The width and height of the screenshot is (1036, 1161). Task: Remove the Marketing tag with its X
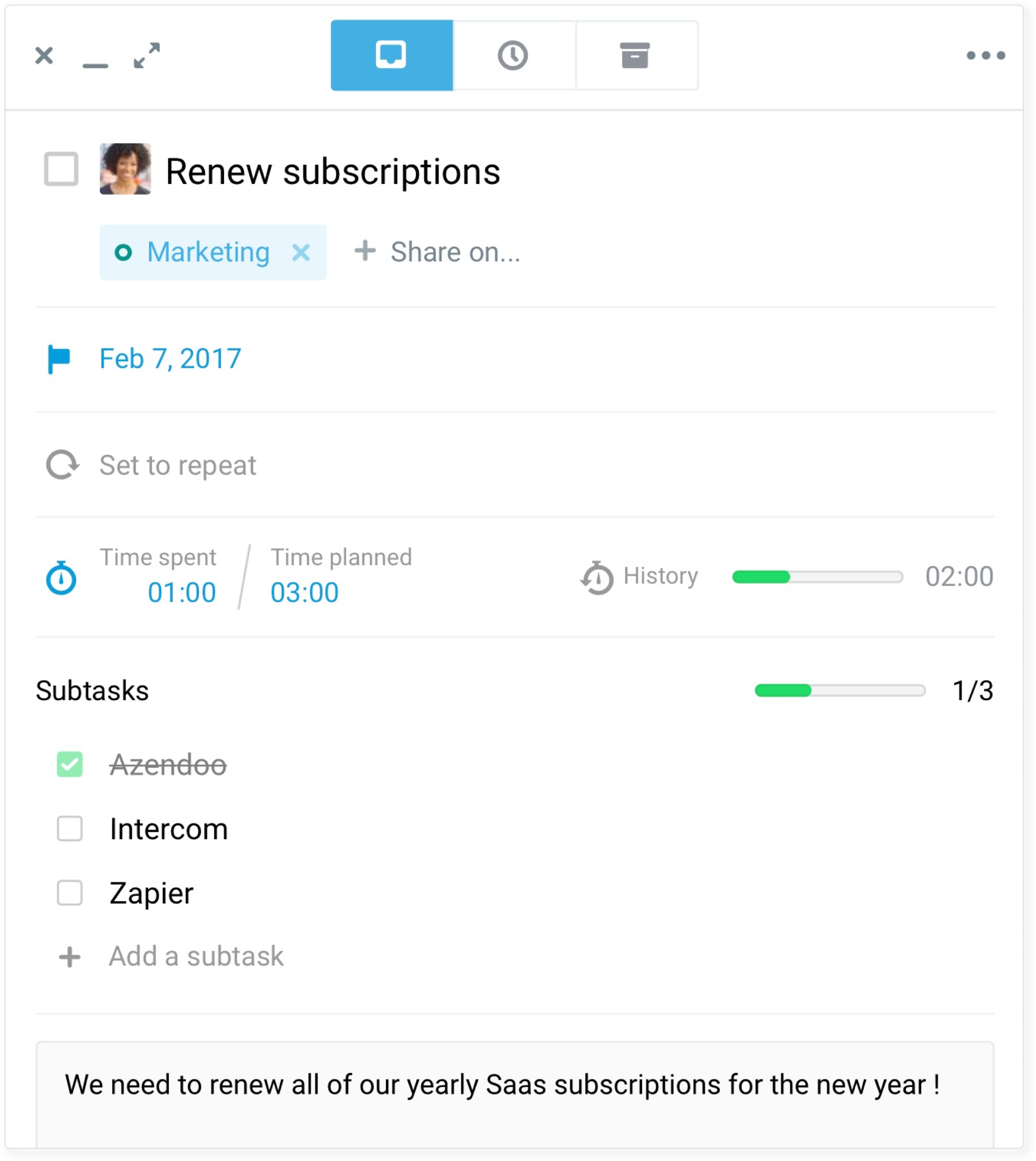pos(301,252)
